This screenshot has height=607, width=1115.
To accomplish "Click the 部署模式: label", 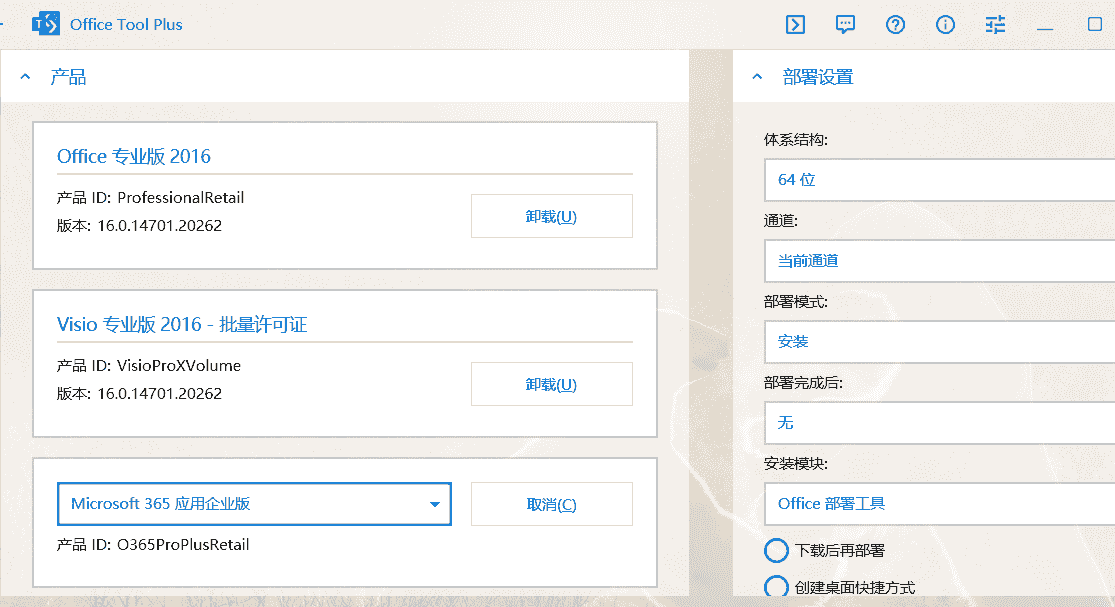I will [796, 301].
